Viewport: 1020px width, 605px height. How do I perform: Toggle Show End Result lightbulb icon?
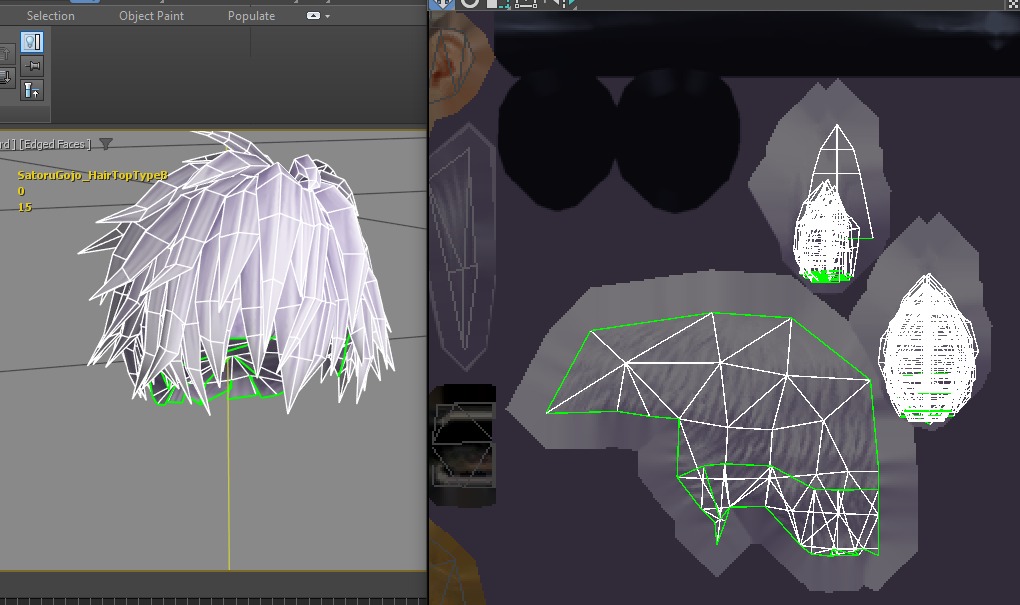31,42
